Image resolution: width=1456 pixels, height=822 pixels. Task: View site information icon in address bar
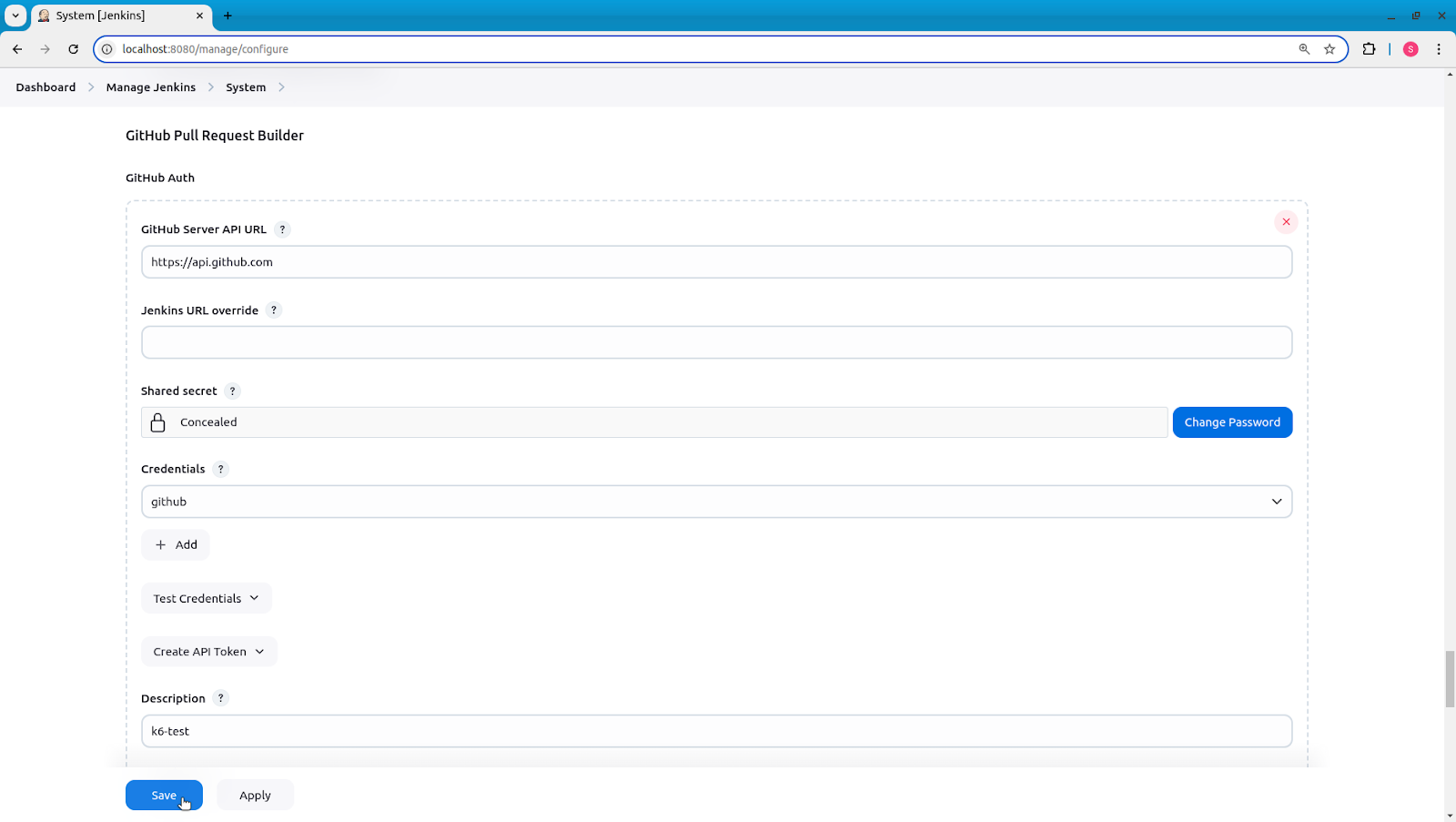[x=106, y=49]
